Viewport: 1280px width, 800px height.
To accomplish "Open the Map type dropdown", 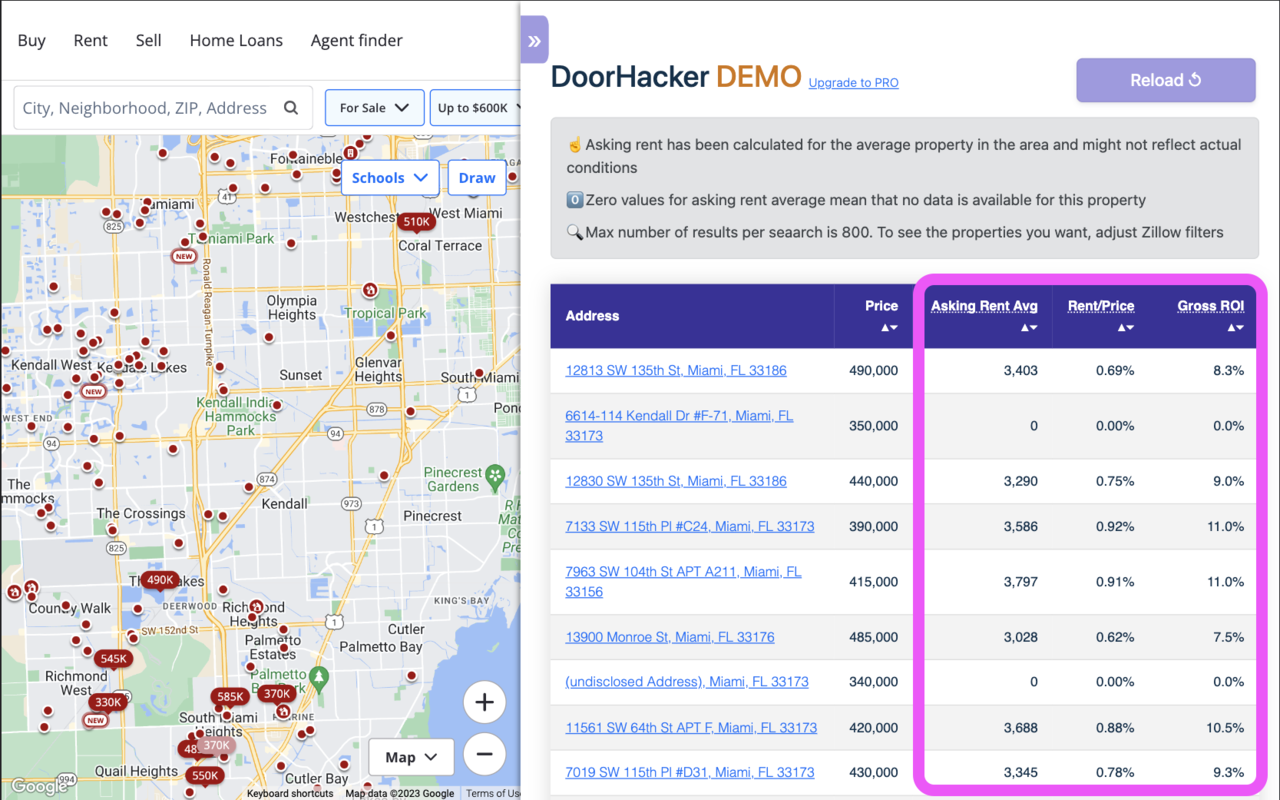I will click(x=410, y=757).
